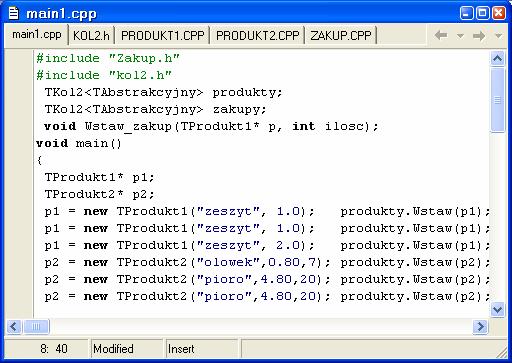Image resolution: width=512 pixels, height=363 pixels.
Task: Click the zeszyt 2.0 constructor line
Action: point(268,245)
